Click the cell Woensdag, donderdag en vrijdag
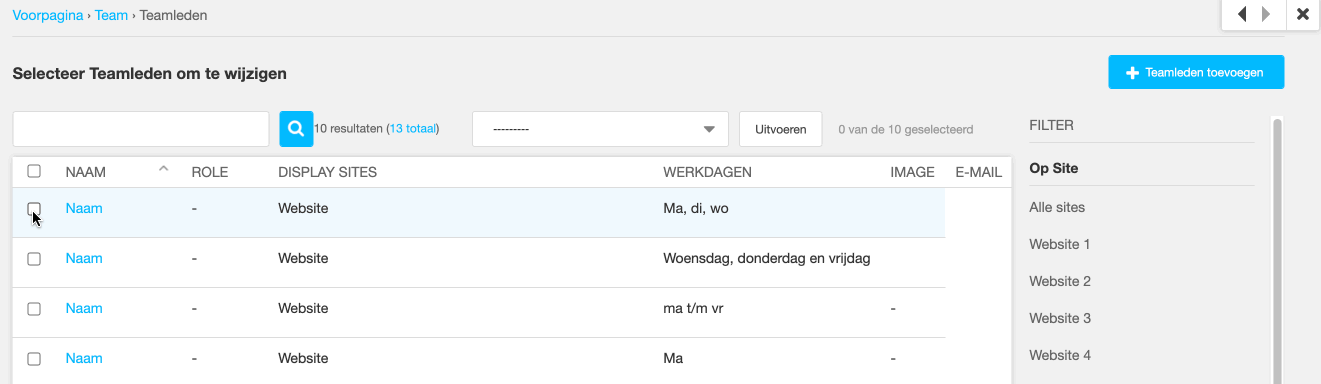Viewport: 1321px width, 384px height. coord(767,258)
